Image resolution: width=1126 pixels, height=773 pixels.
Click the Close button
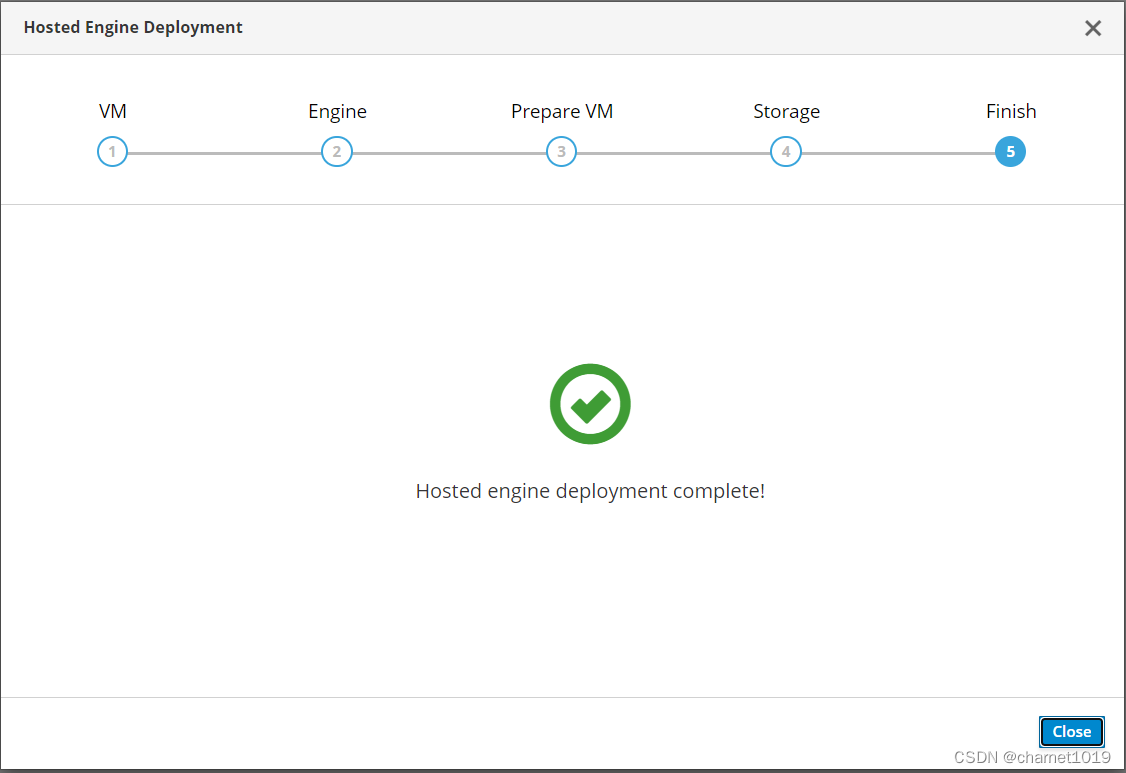pyautogui.click(x=1071, y=731)
